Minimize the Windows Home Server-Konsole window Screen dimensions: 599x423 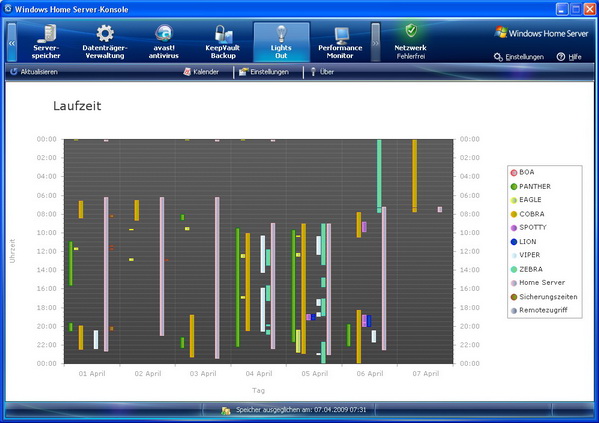[562, 9]
